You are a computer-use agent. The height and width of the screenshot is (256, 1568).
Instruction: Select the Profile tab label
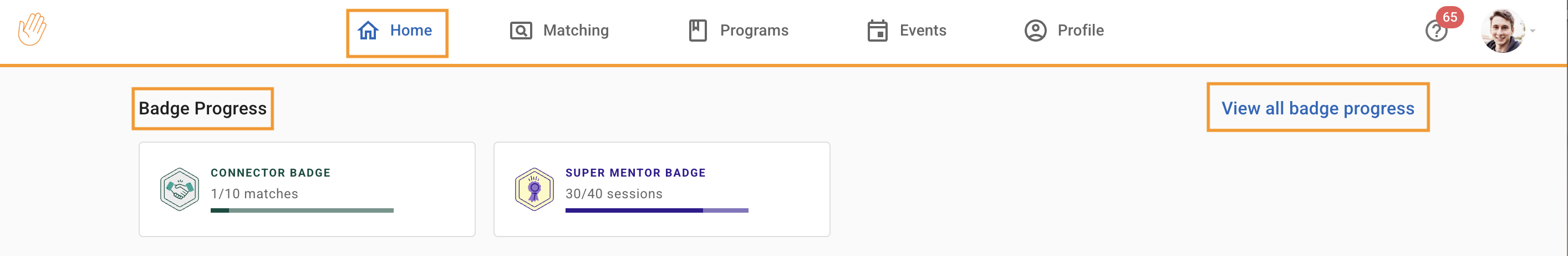1081,31
